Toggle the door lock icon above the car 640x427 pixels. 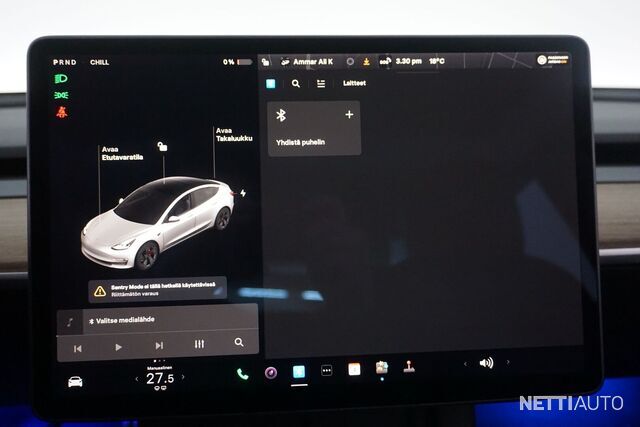coord(162,146)
